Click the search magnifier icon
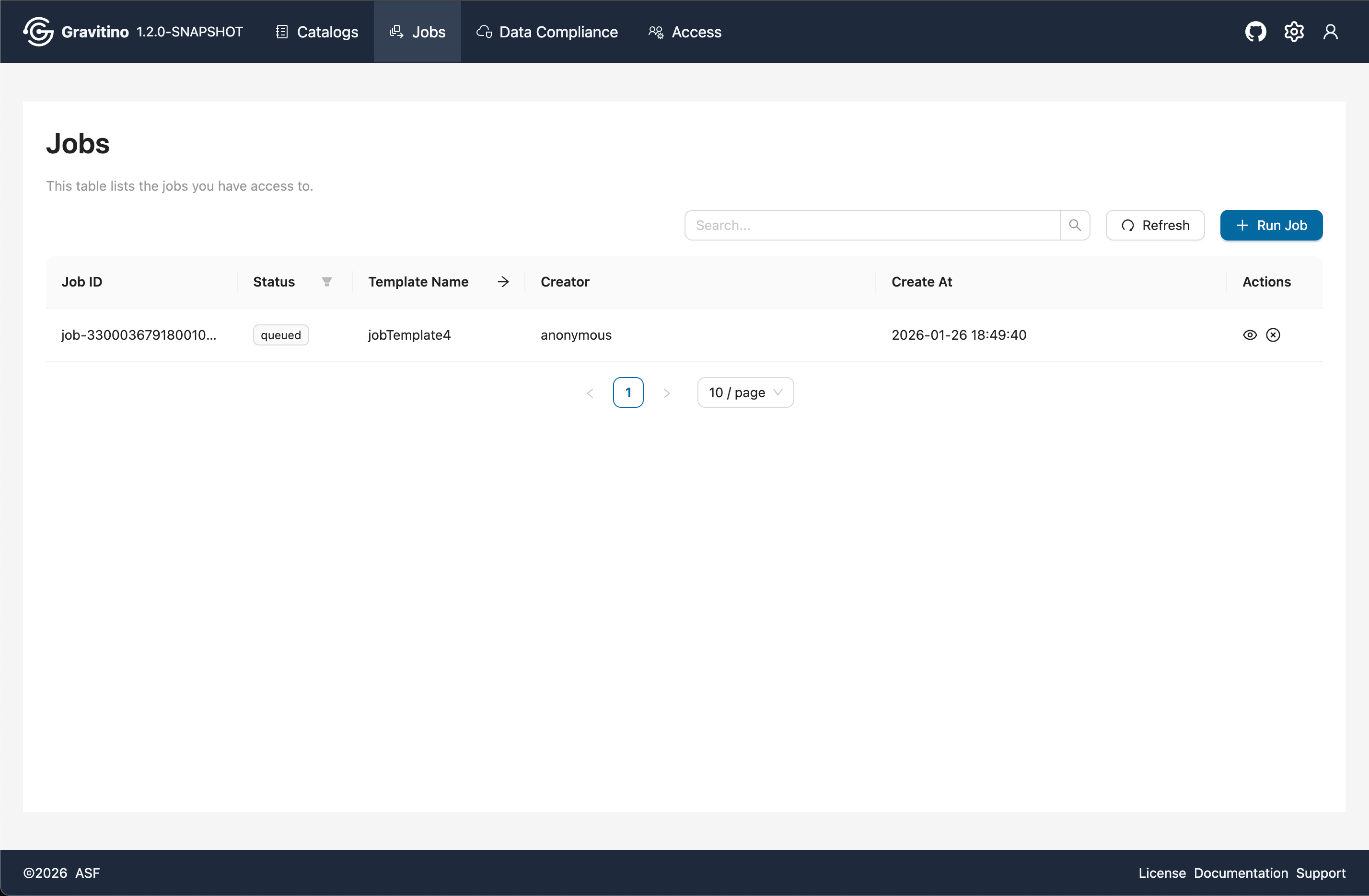The width and height of the screenshot is (1369, 896). [x=1075, y=225]
